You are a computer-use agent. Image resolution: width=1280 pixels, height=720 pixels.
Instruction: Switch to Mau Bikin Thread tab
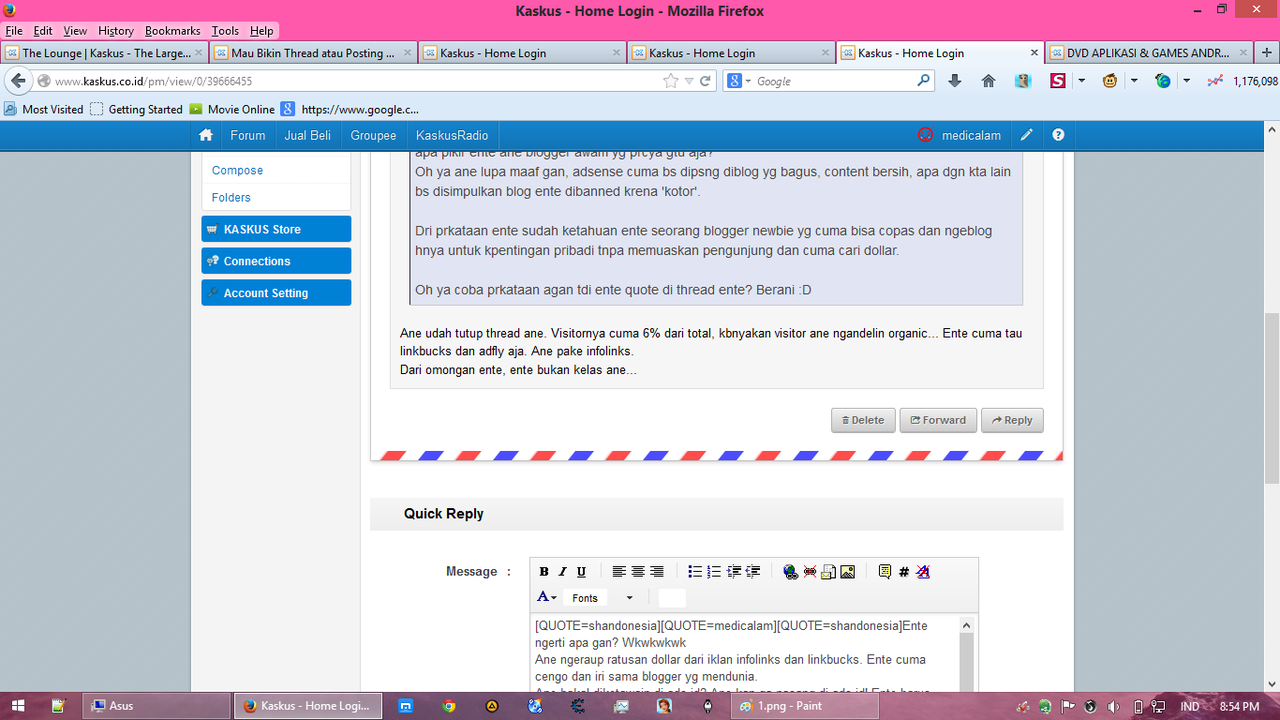313,53
